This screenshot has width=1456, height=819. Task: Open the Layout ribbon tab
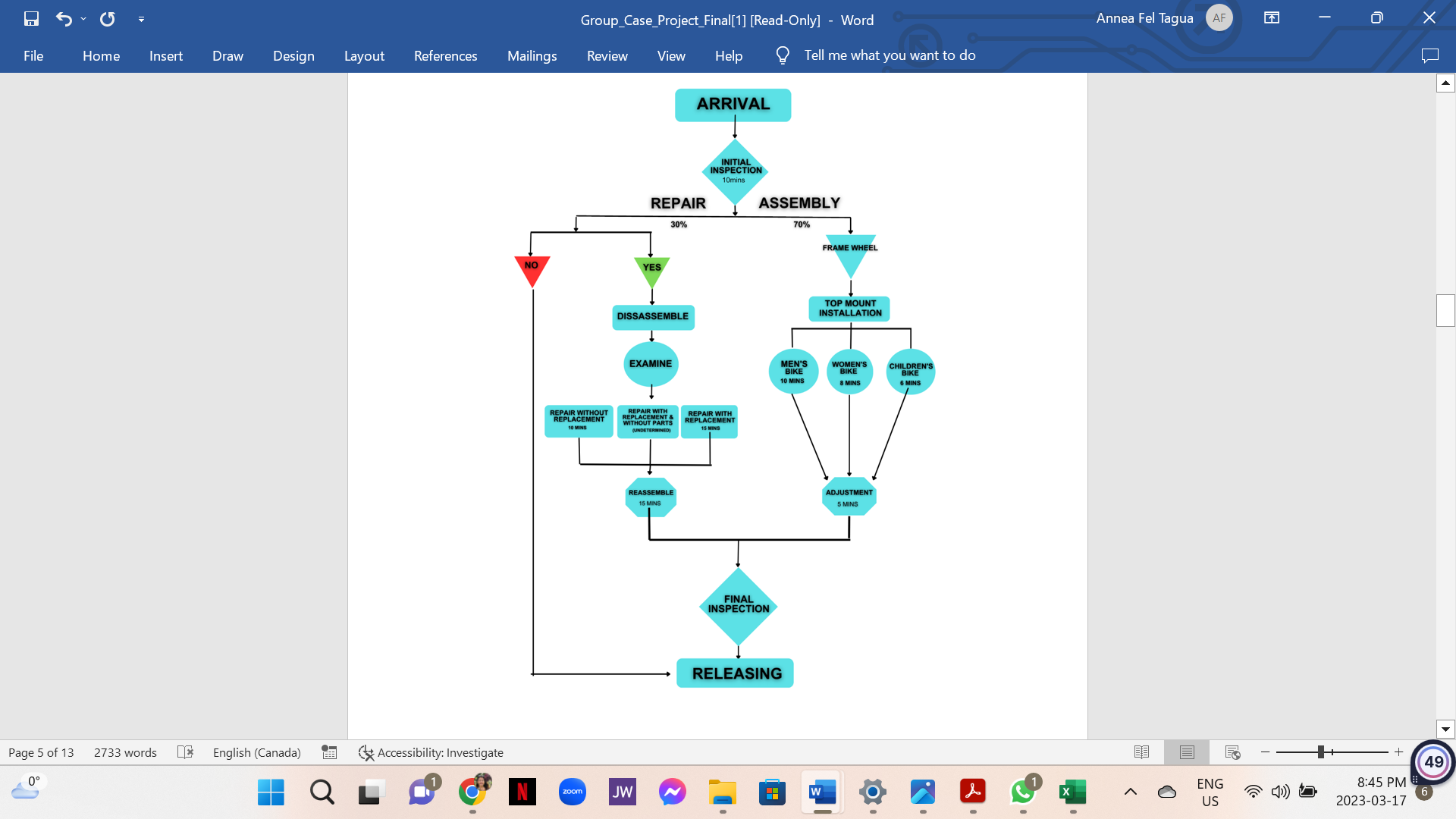click(x=364, y=55)
